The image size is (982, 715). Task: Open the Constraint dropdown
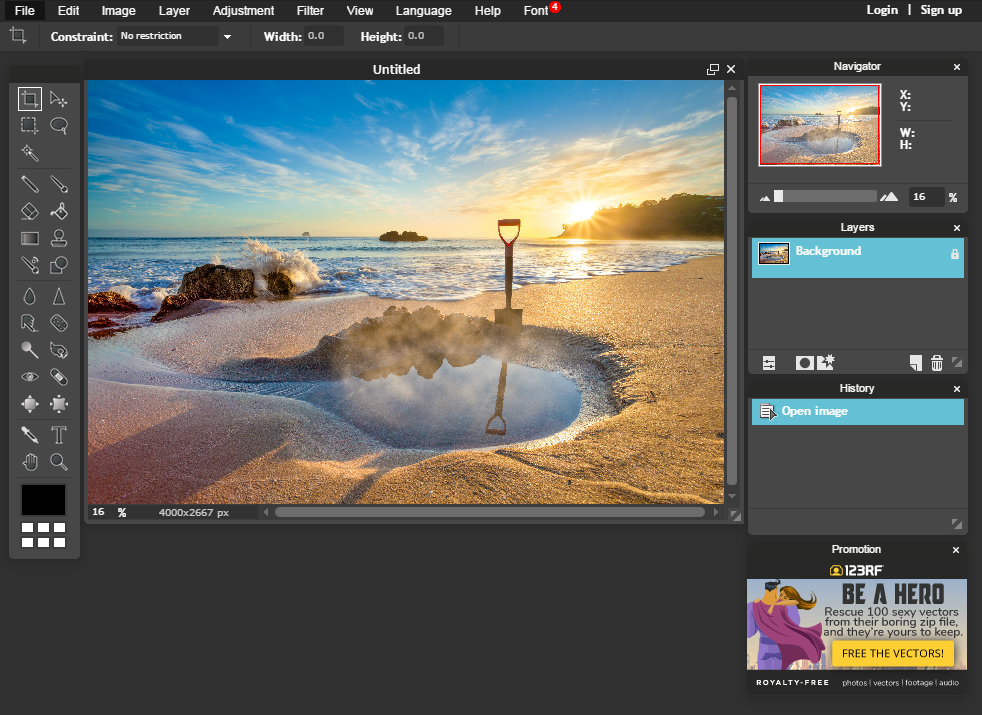click(x=227, y=37)
